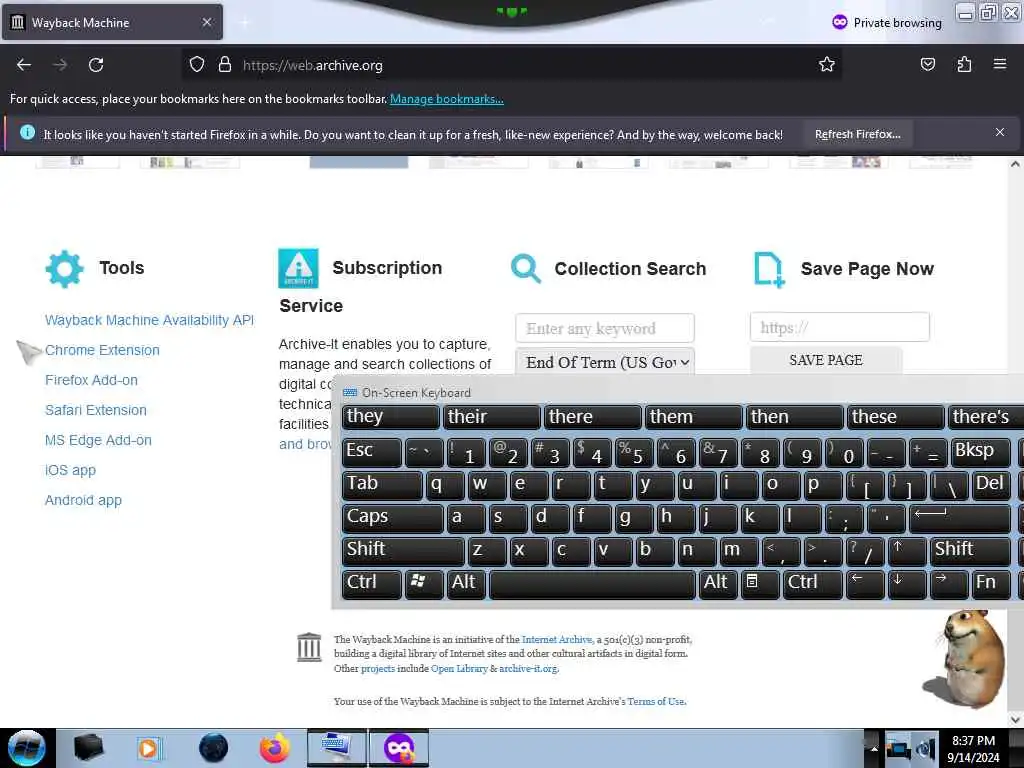The height and width of the screenshot is (768, 1024).
Task: Open the Terms of Use link
Action: (656, 701)
